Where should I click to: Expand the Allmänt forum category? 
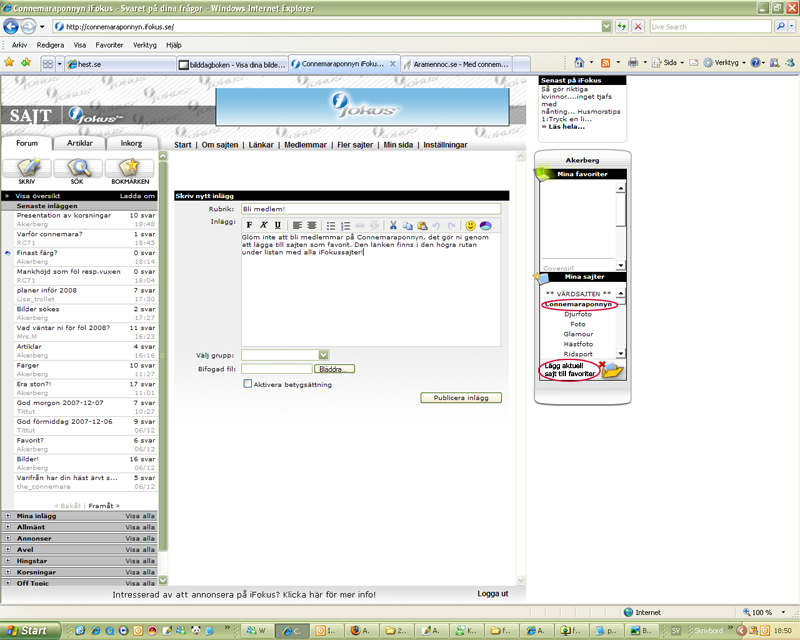(8, 527)
